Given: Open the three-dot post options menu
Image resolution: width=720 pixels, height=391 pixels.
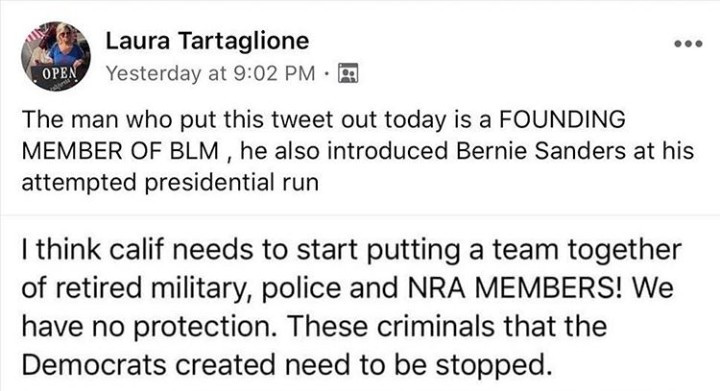Looking at the screenshot, I should coord(688,44).
